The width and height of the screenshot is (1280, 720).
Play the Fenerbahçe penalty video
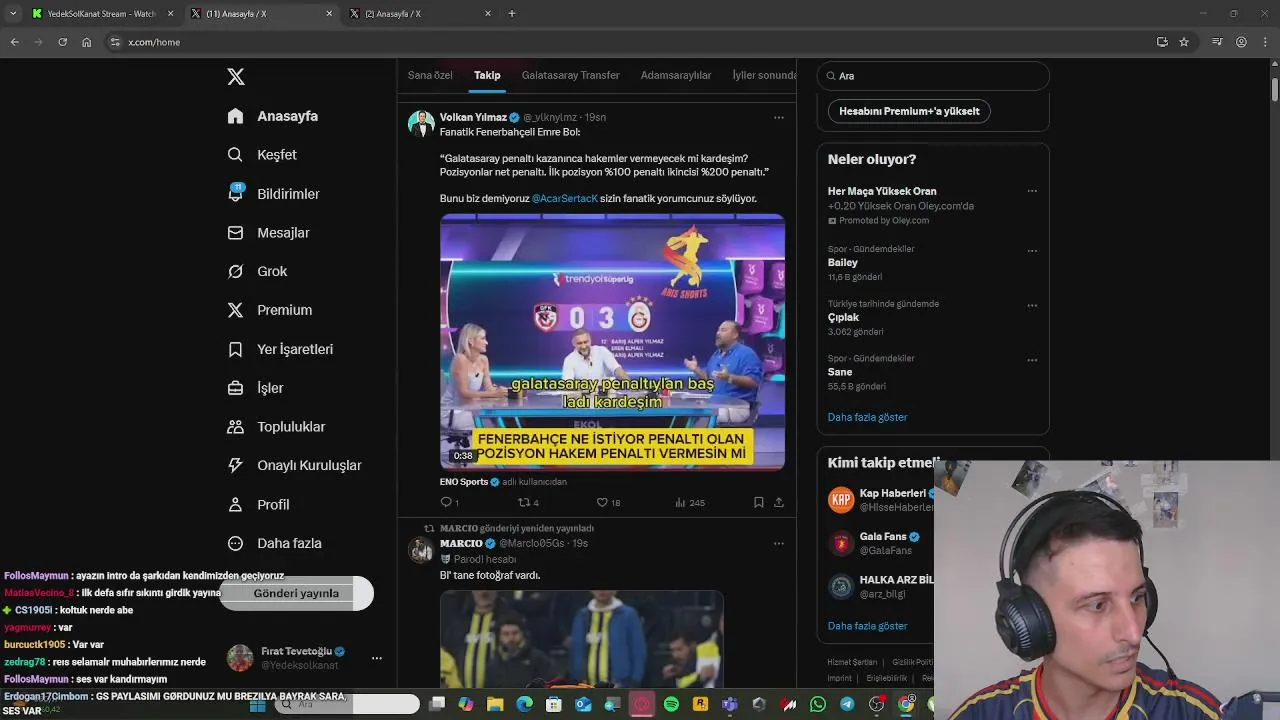612,342
